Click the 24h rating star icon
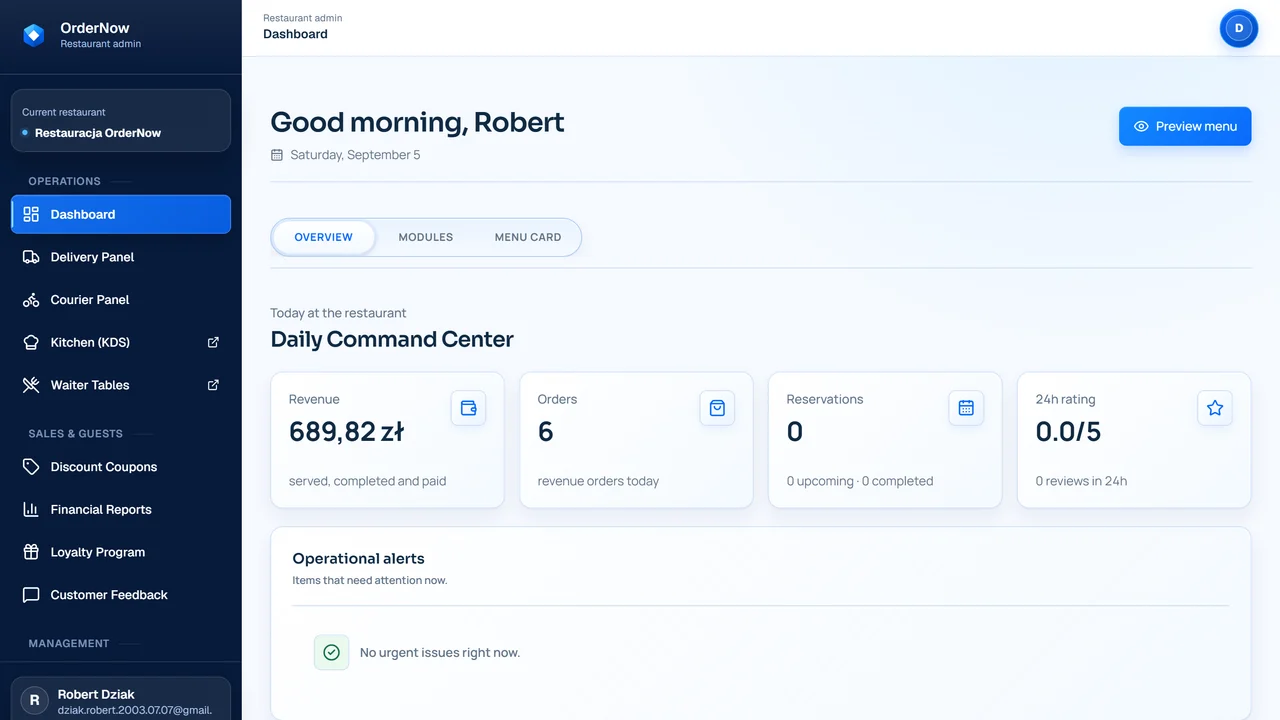Image resolution: width=1280 pixels, height=720 pixels. tap(1215, 408)
